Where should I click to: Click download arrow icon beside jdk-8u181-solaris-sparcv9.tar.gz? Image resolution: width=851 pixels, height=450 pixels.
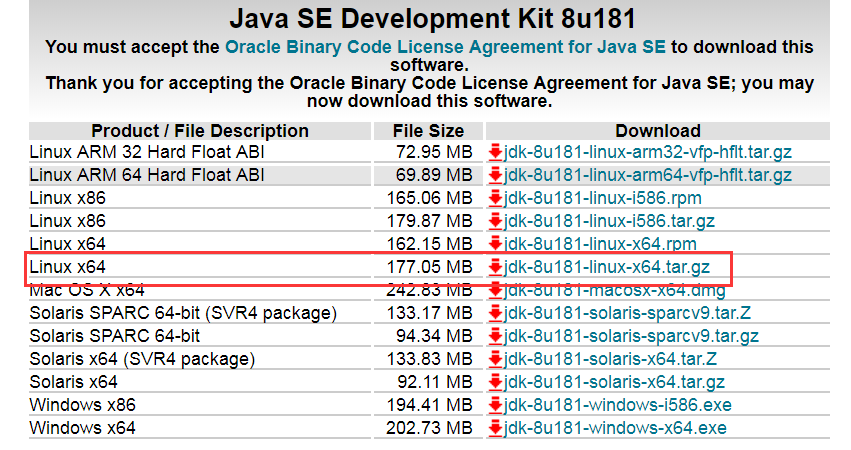tap(495, 336)
